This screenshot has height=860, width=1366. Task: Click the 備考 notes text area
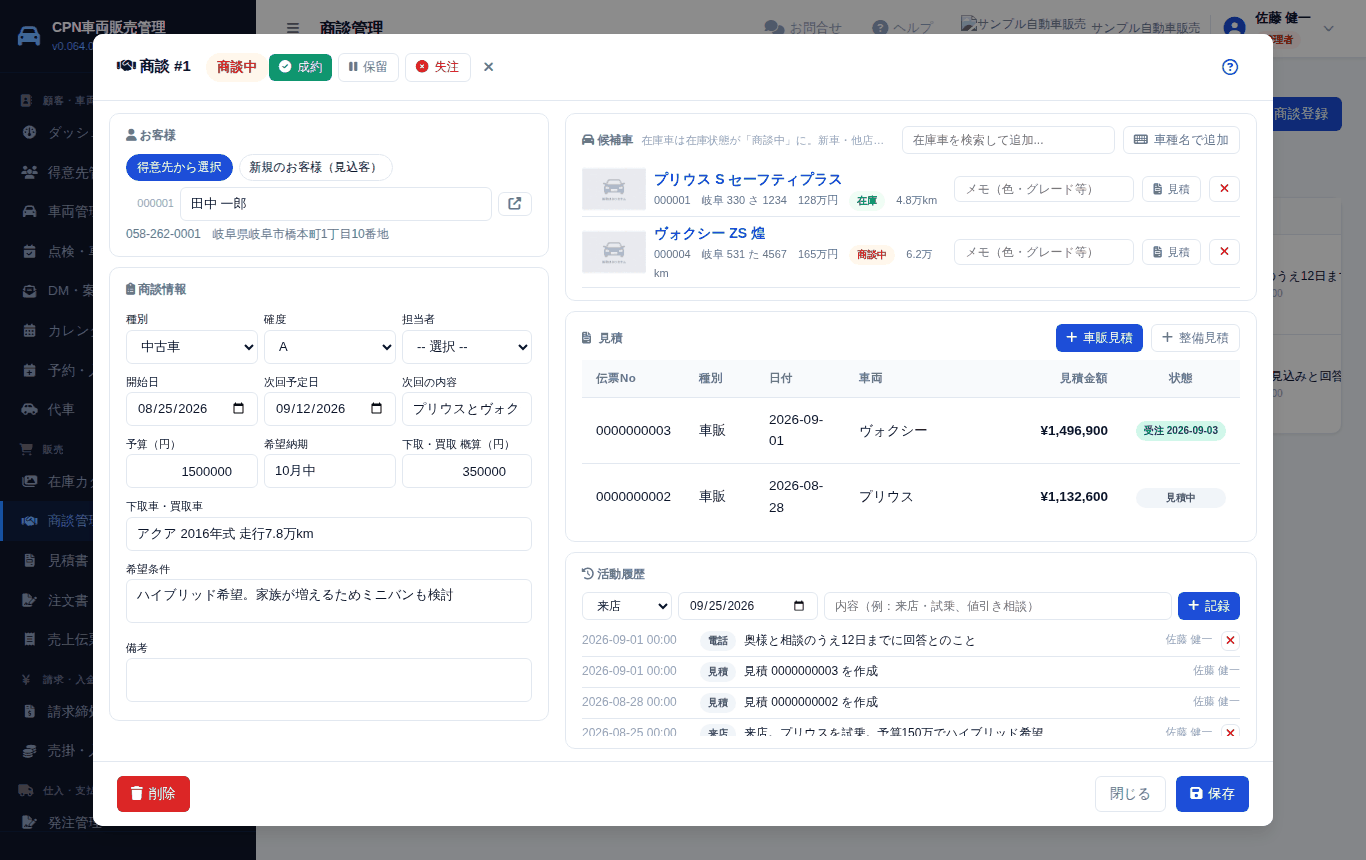tap(329, 680)
